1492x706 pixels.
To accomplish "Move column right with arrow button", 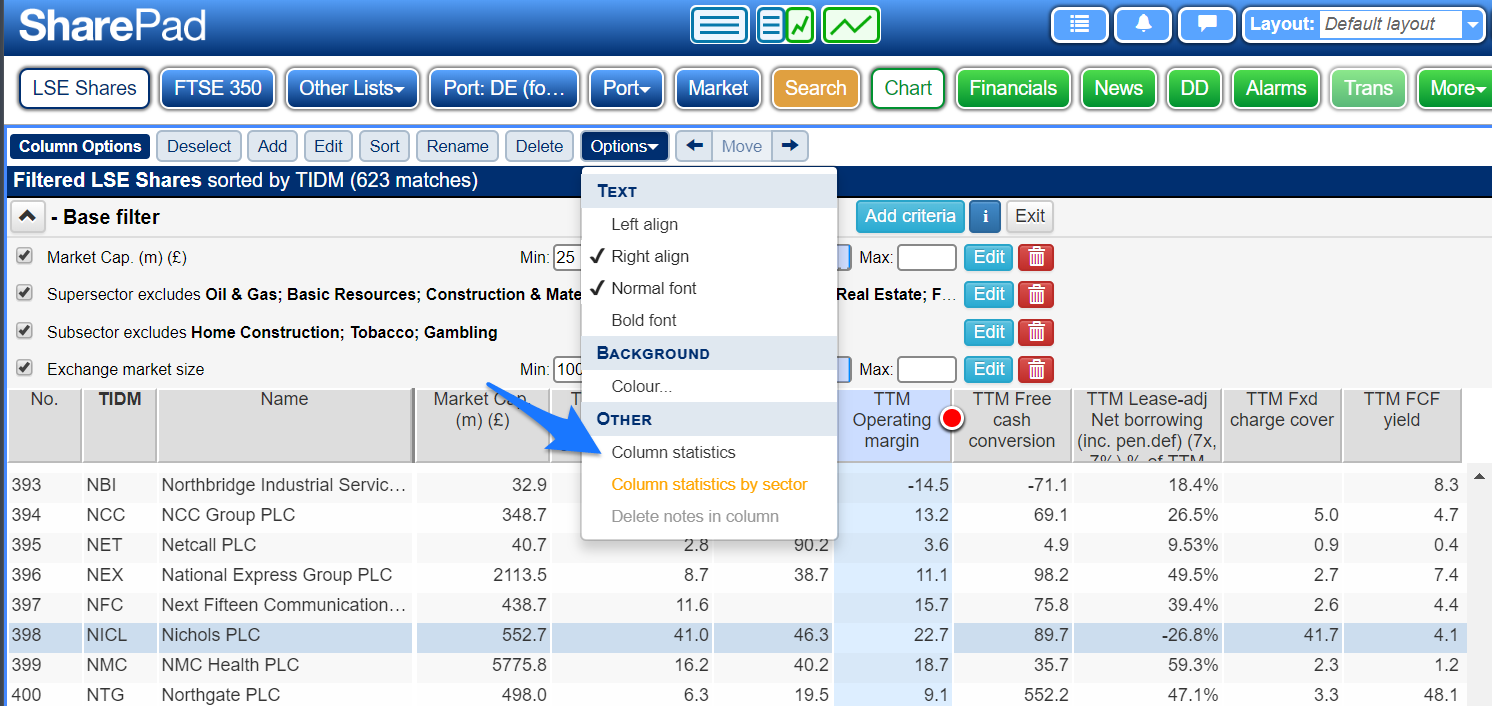I will pos(790,146).
